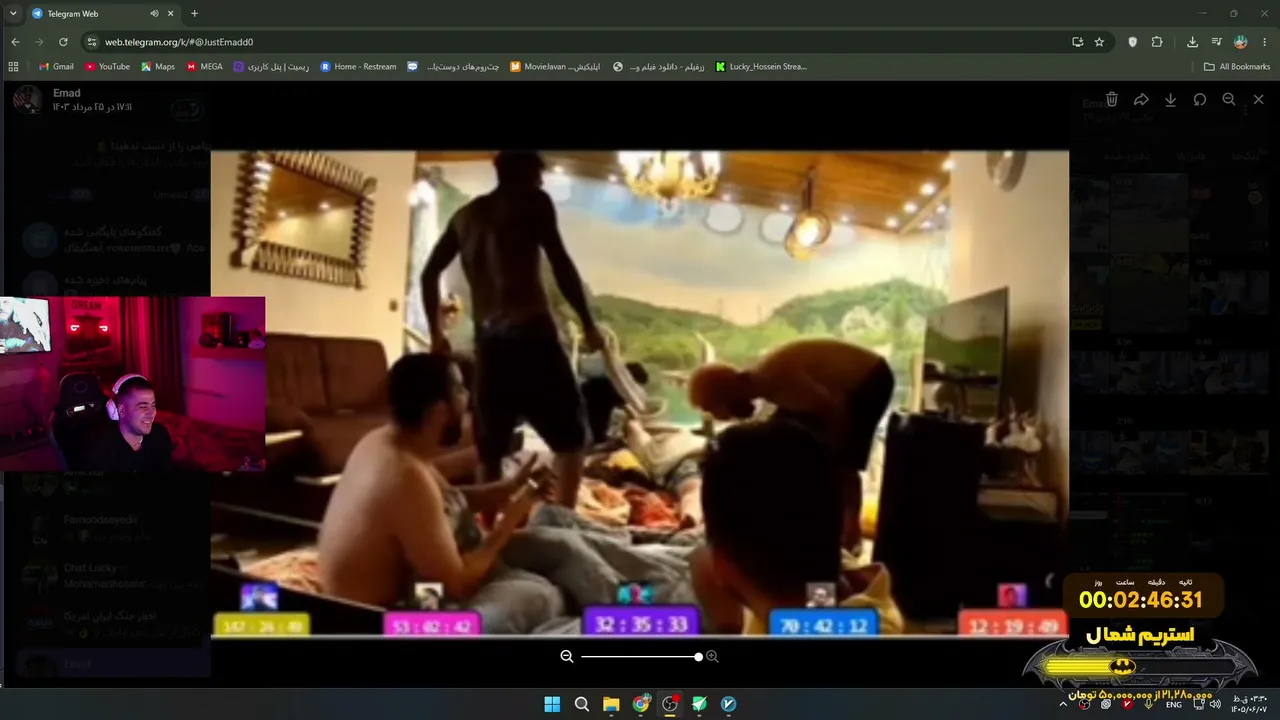Open the All Bookmarks folder
This screenshot has width=1280, height=720.
coord(1237,67)
